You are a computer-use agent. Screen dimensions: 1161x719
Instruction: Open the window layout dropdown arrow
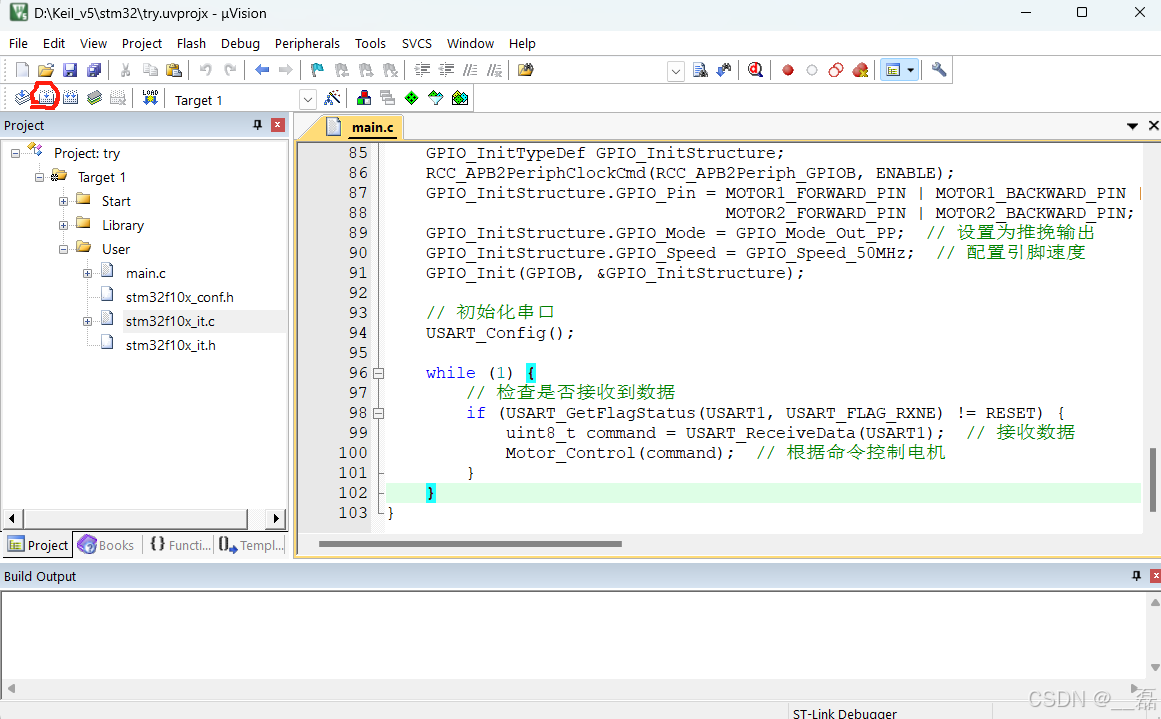tap(911, 70)
